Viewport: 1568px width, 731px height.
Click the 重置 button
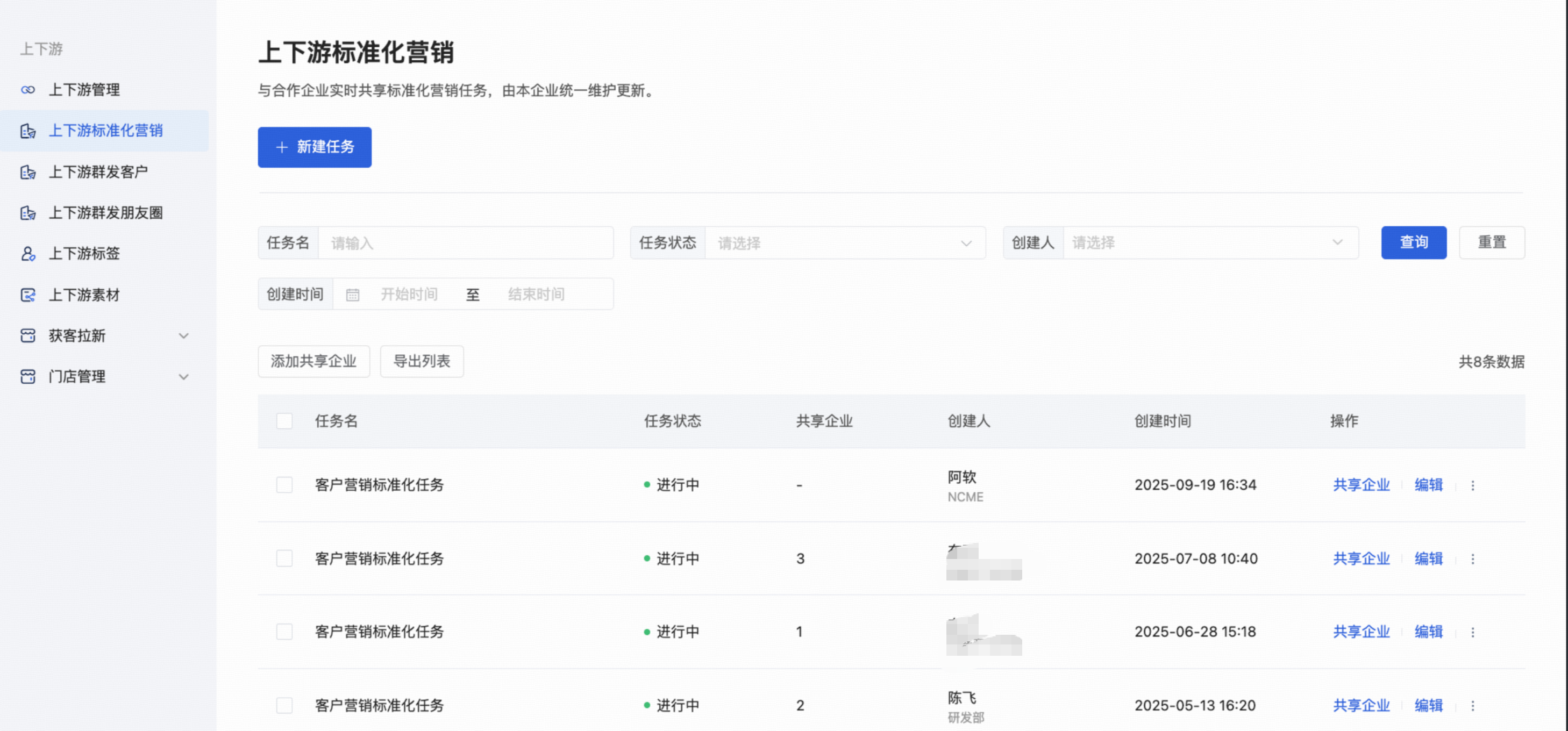coord(1491,243)
